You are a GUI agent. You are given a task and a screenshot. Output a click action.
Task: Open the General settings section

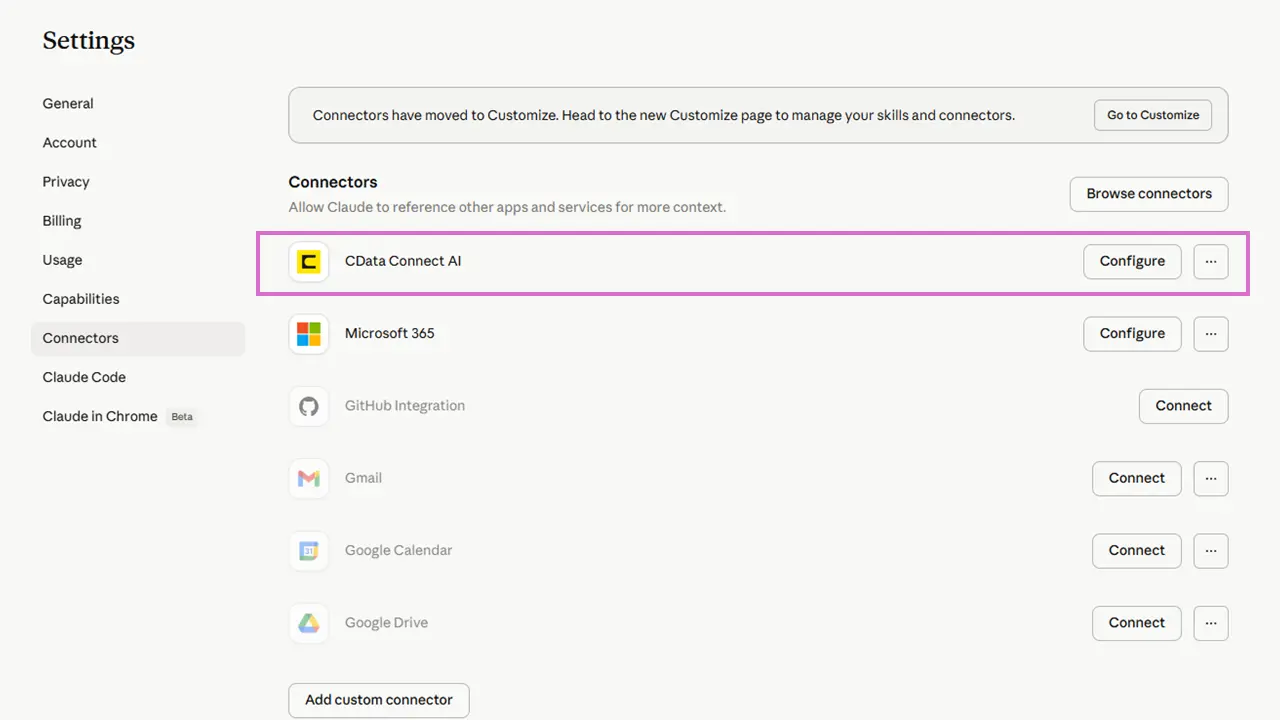click(x=68, y=104)
